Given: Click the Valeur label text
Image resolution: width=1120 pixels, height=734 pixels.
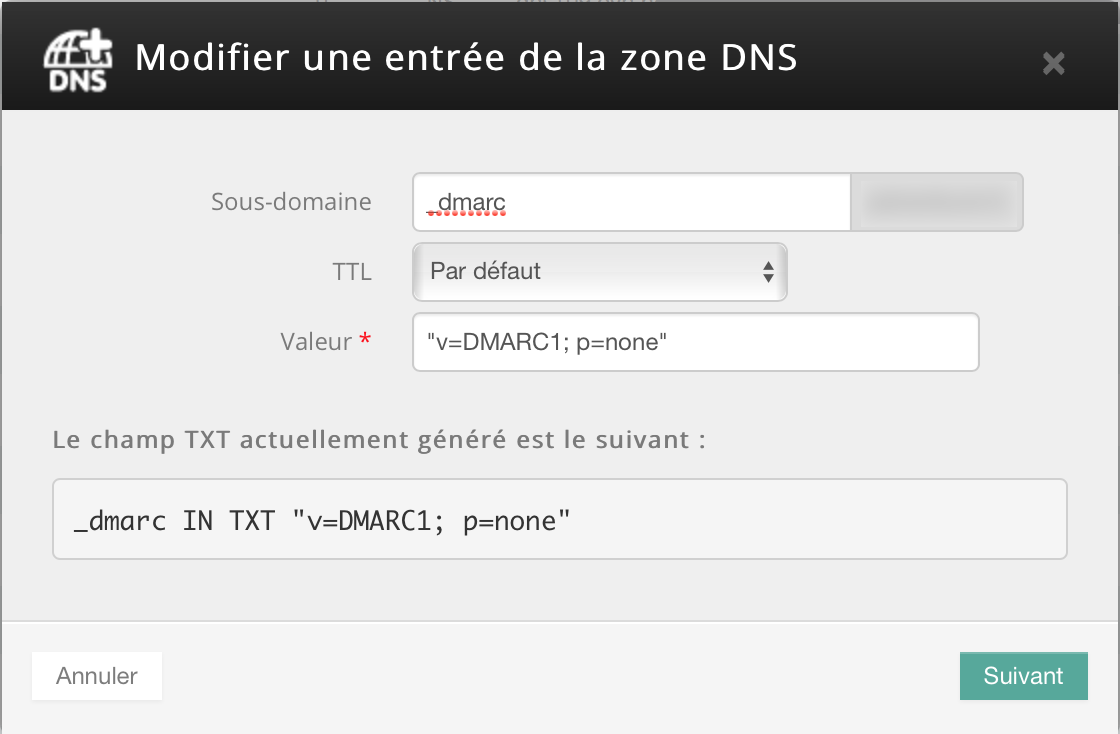Looking at the screenshot, I should click(x=316, y=342).
